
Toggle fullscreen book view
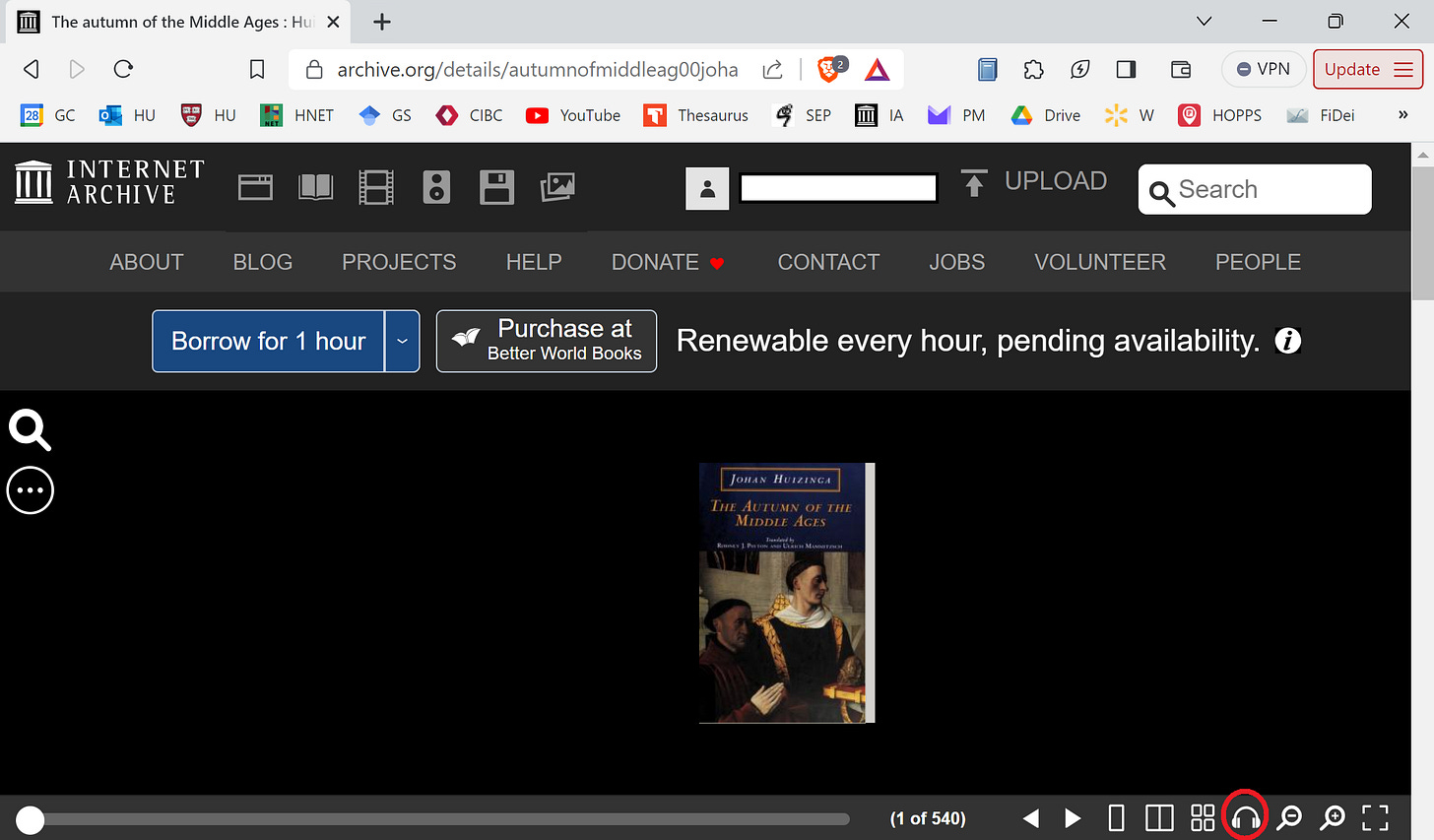pyautogui.click(x=1376, y=817)
